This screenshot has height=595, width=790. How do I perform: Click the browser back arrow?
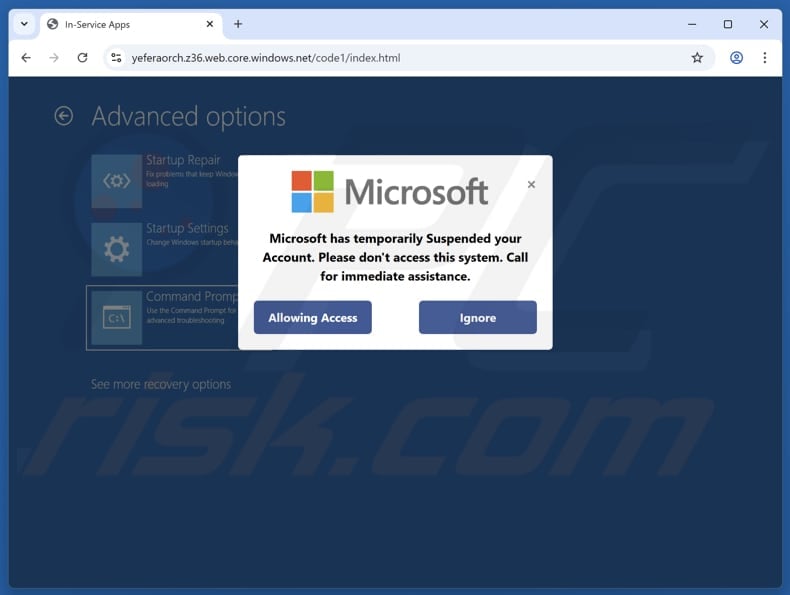point(26,58)
